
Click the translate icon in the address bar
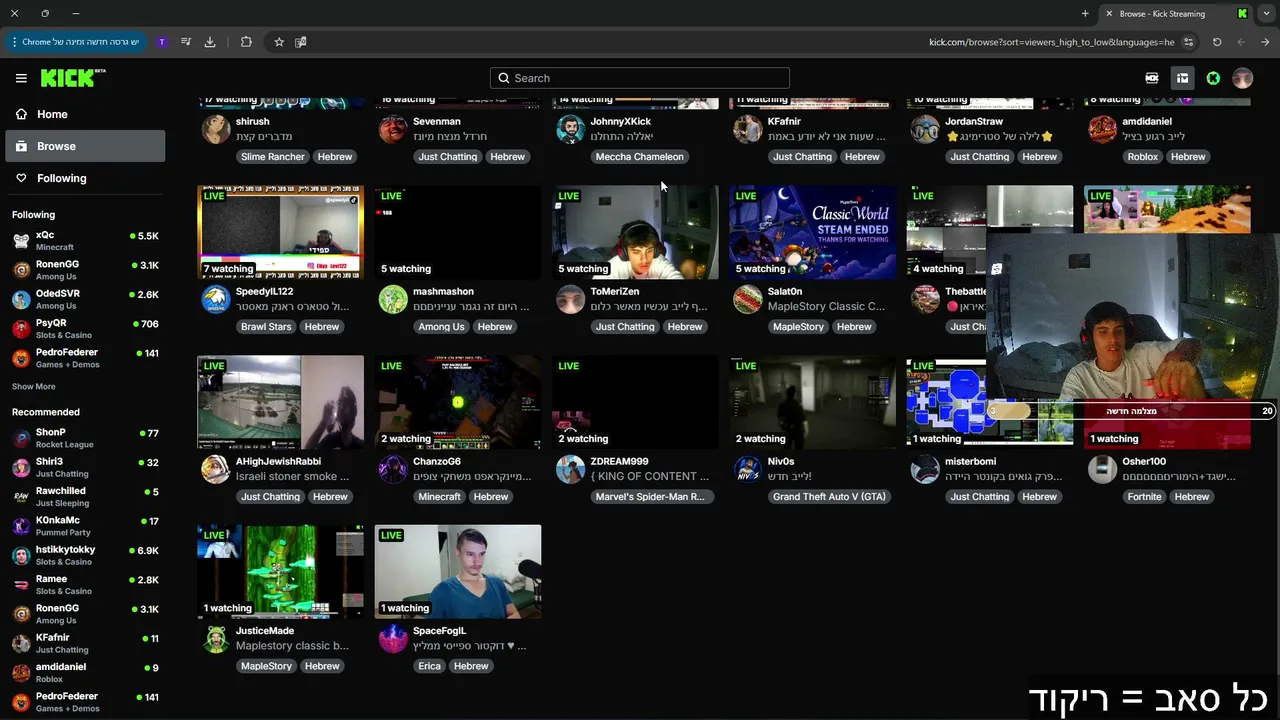click(x=300, y=42)
